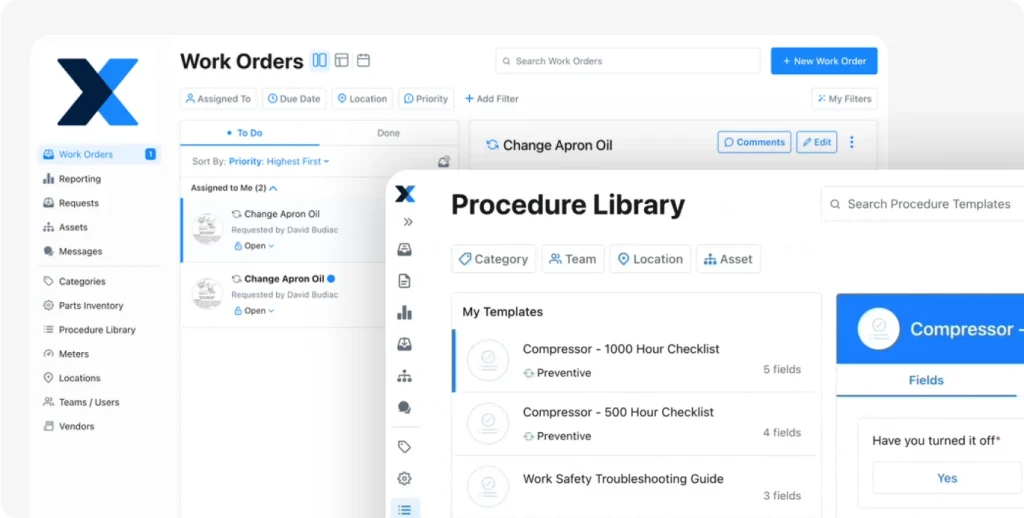Answer Yes to Have you turned it off
Image resolution: width=1024 pixels, height=518 pixels.
click(x=947, y=478)
